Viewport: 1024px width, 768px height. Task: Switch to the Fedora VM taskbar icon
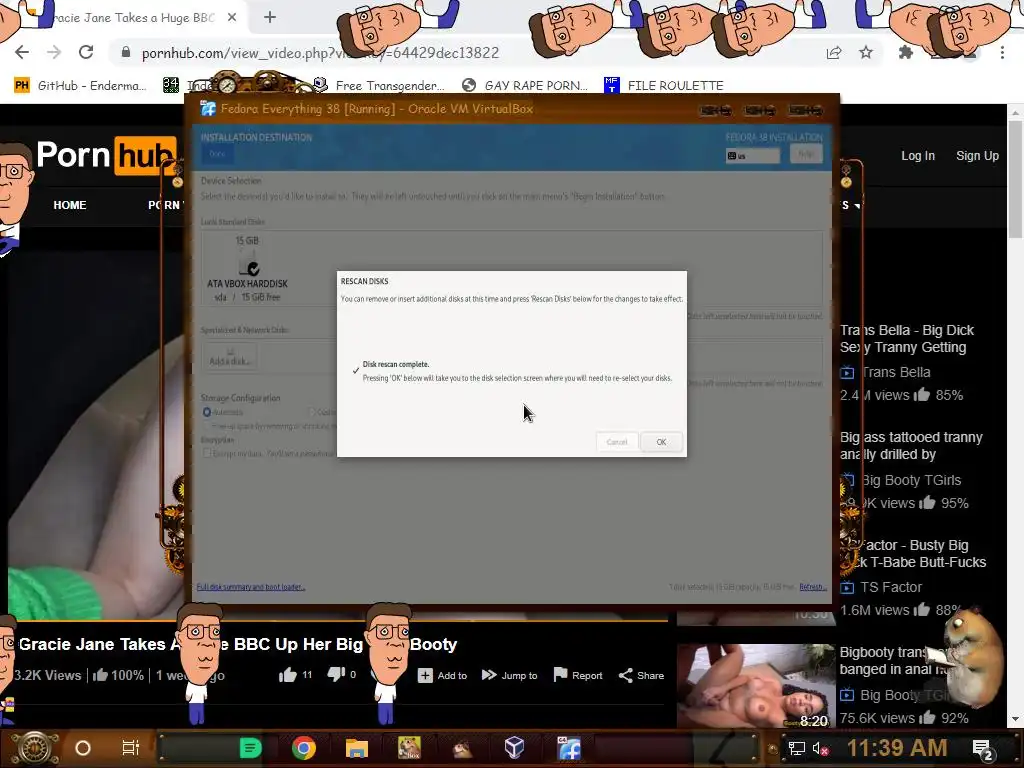click(569, 748)
